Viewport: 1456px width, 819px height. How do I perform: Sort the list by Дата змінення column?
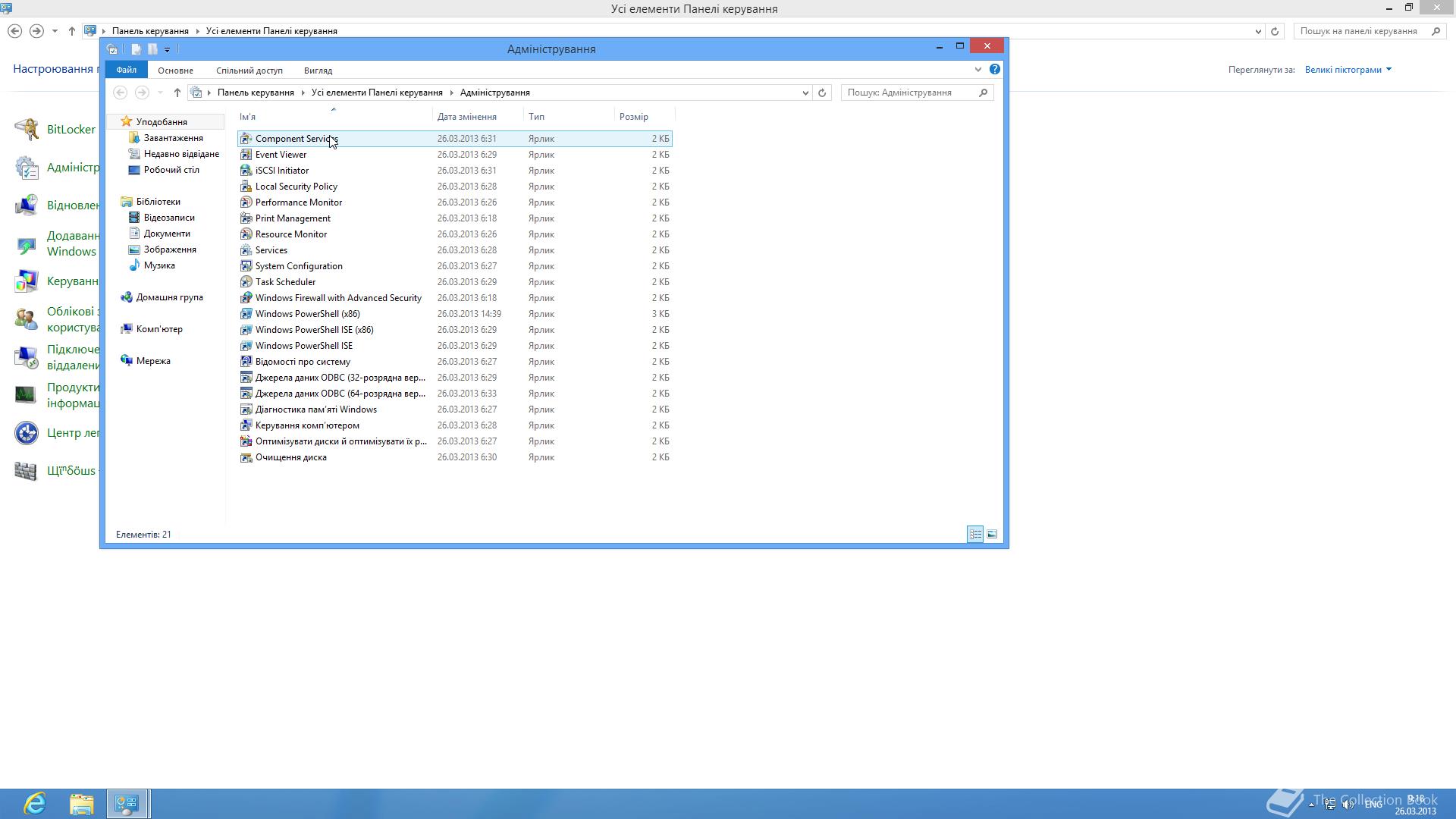[x=479, y=117]
